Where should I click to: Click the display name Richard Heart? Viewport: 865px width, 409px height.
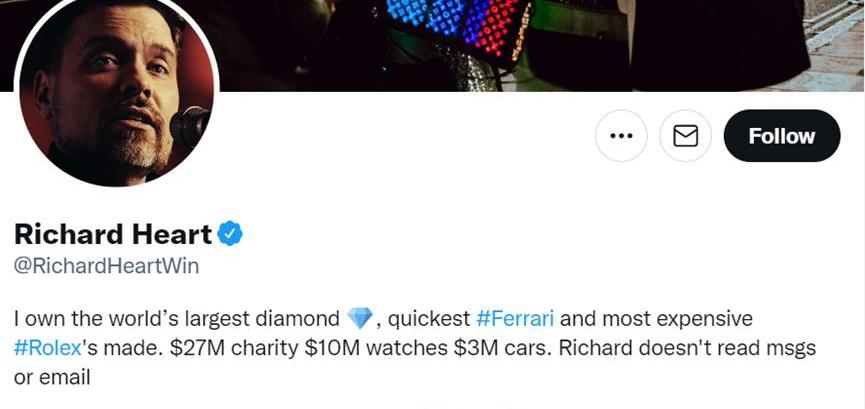(113, 235)
